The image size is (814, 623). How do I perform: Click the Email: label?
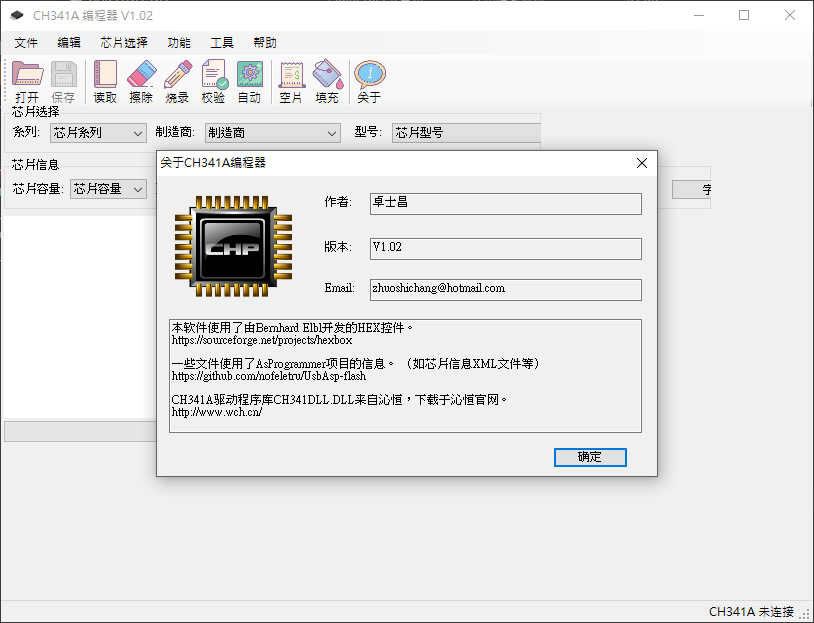click(x=340, y=288)
